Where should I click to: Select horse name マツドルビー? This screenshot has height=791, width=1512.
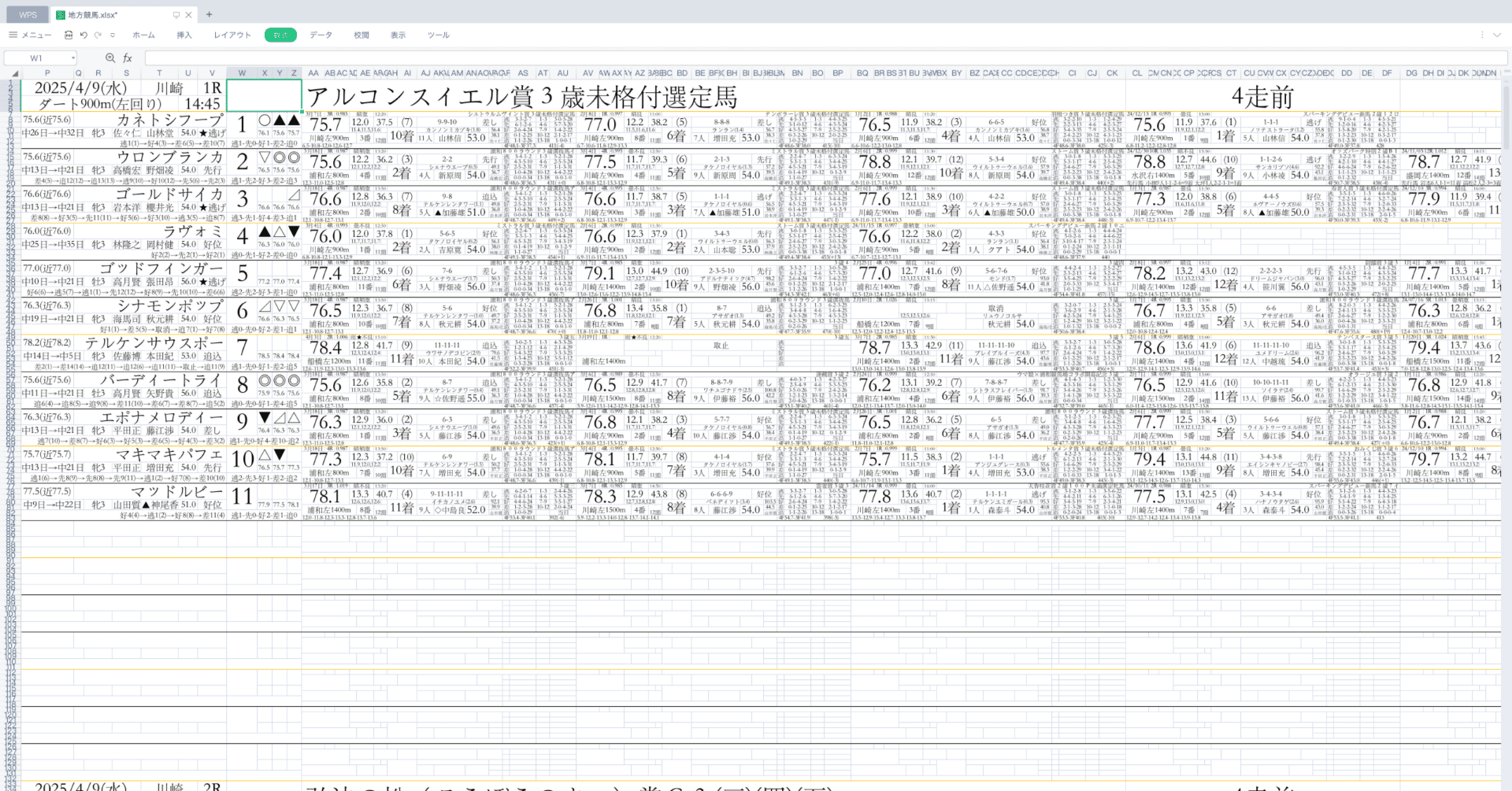pyautogui.click(x=178, y=491)
